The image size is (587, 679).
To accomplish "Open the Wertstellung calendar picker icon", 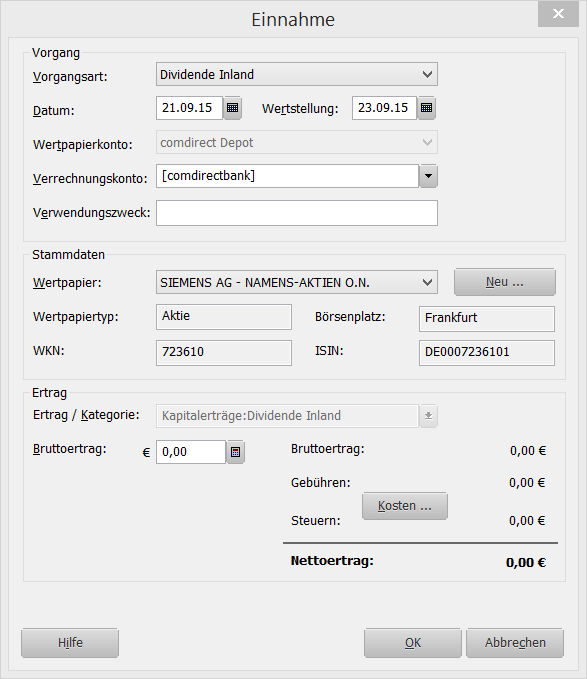I will click(x=426, y=108).
